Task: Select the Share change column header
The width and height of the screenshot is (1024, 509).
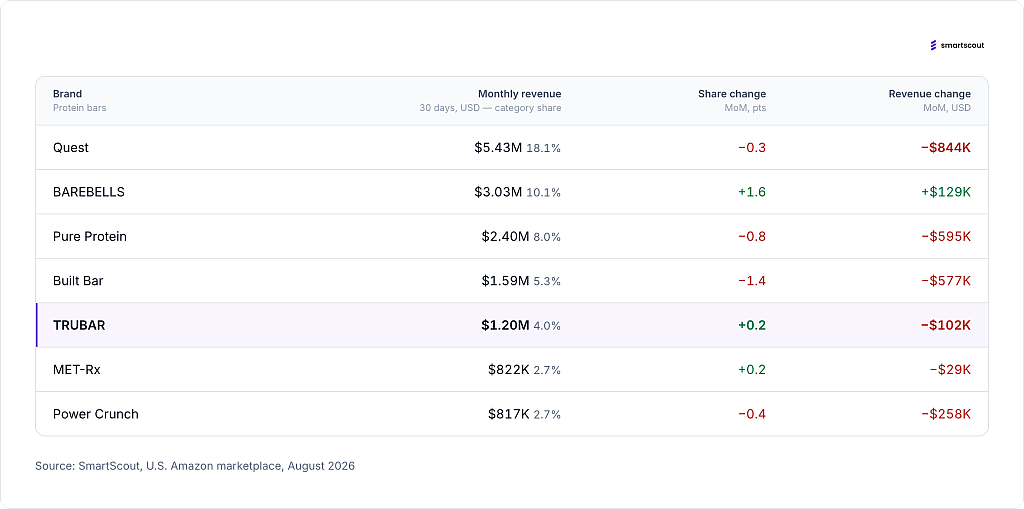Action: pyautogui.click(x=731, y=94)
